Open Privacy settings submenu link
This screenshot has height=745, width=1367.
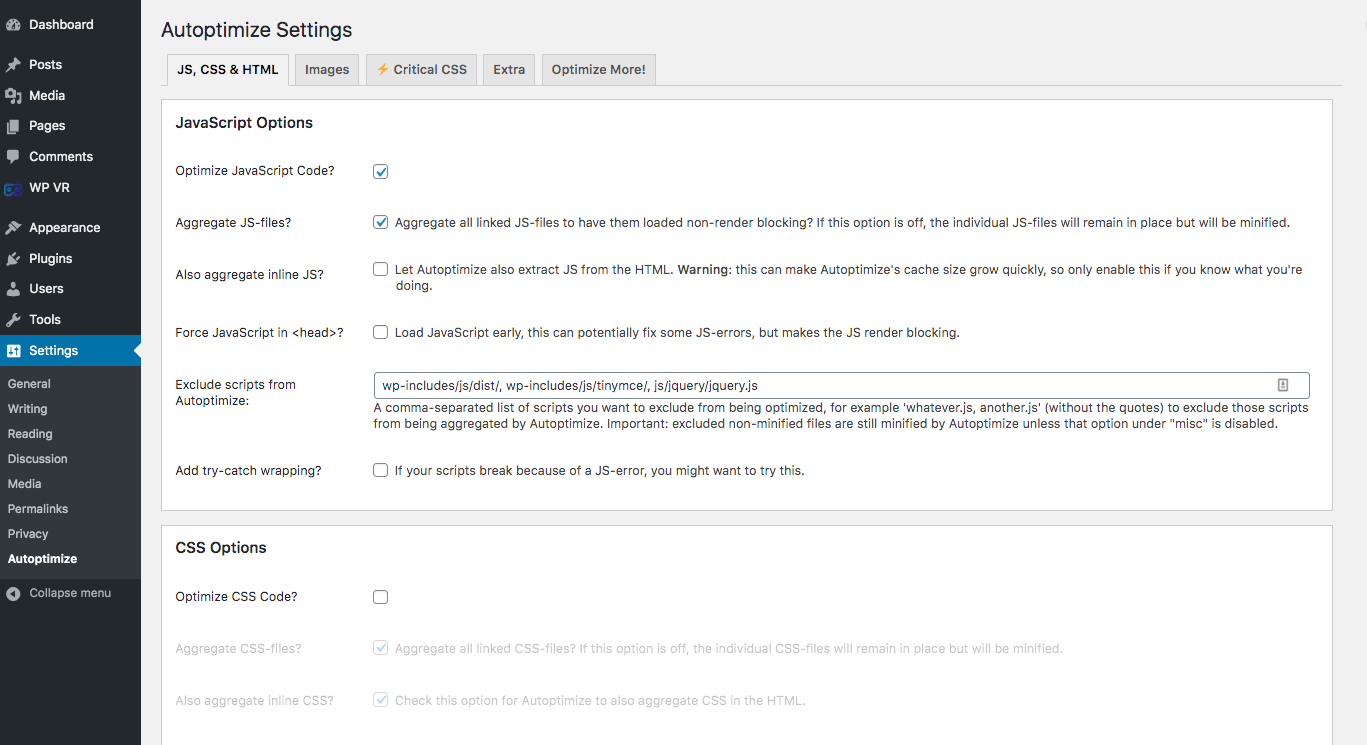[28, 534]
